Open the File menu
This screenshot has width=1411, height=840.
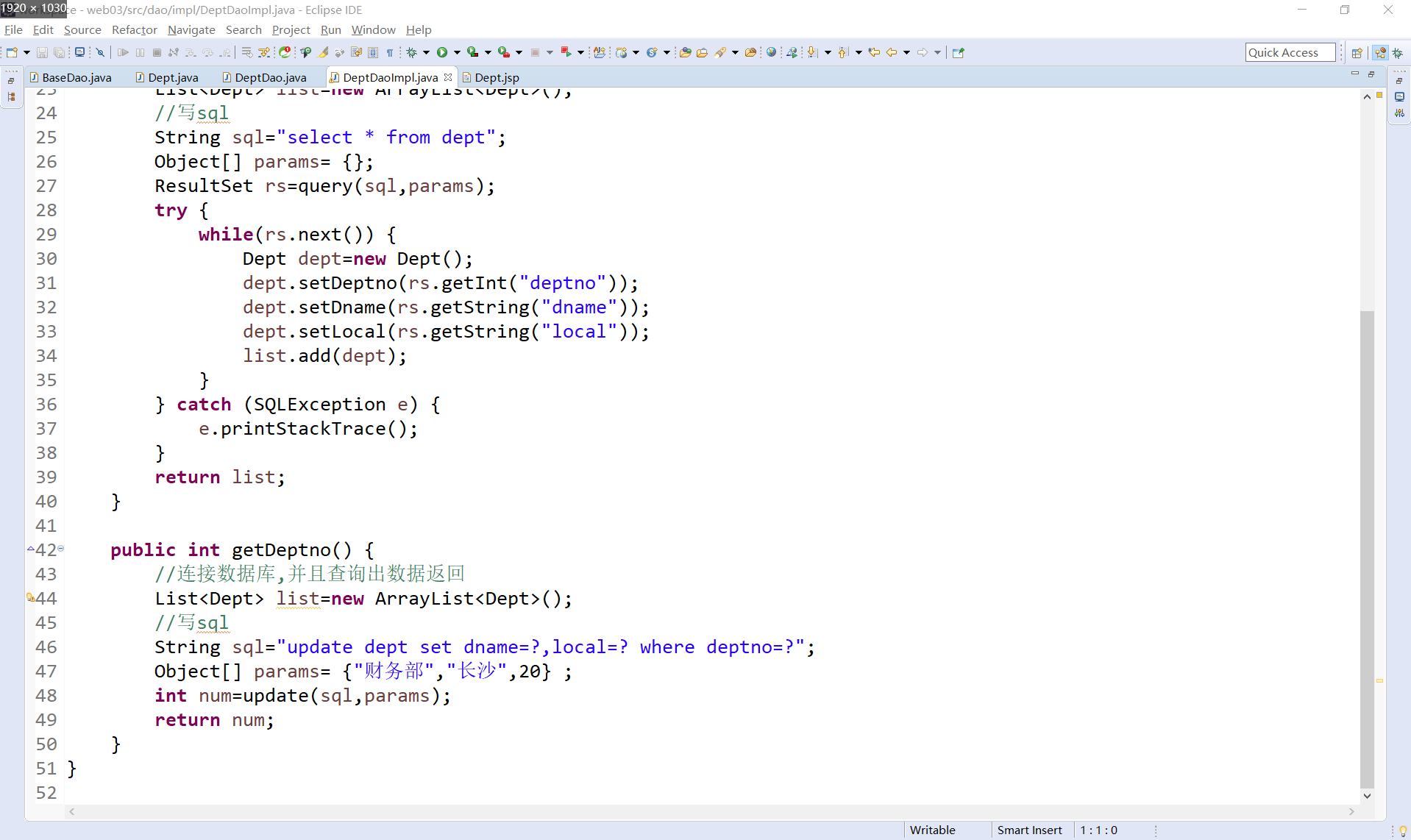(13, 29)
